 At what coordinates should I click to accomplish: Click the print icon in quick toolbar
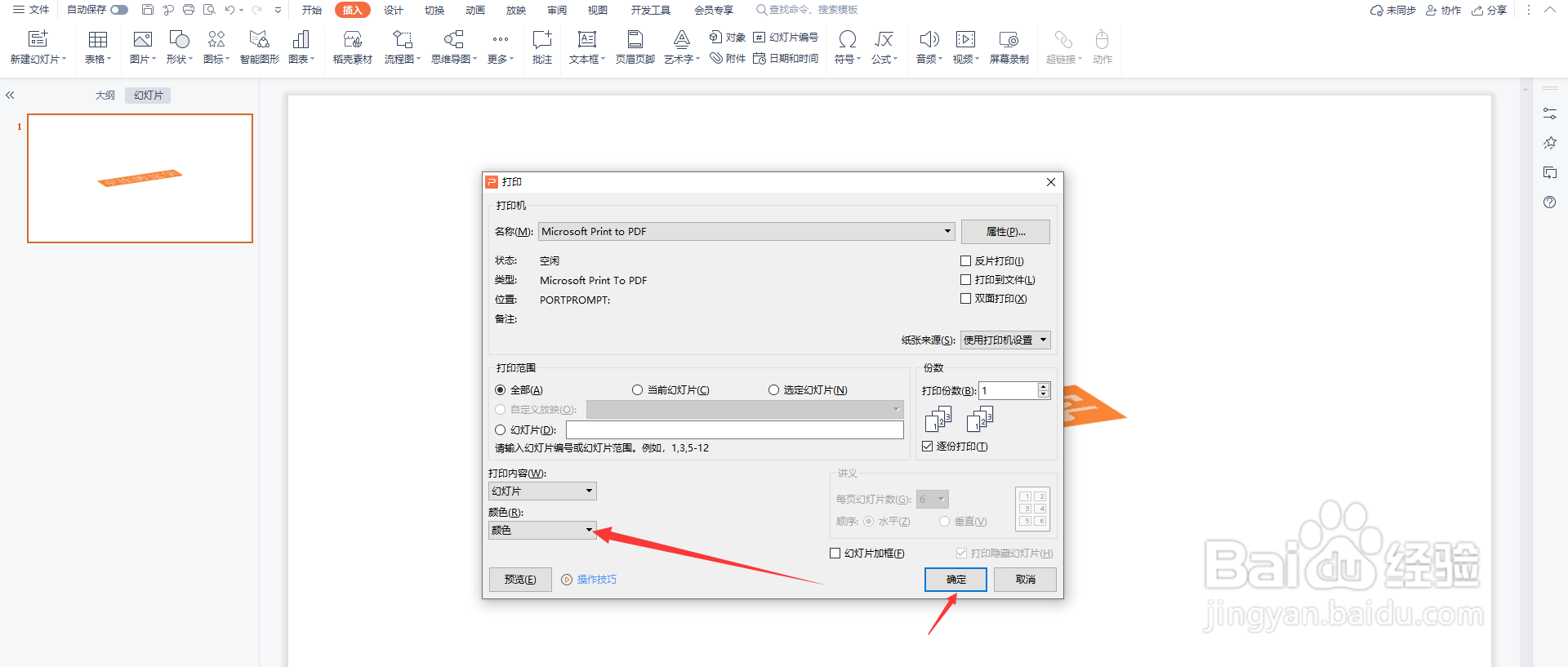pos(189,10)
